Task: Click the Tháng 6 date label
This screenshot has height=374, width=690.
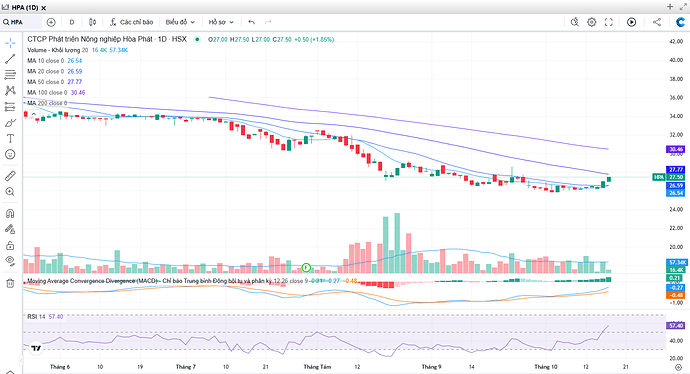Action: point(60,367)
